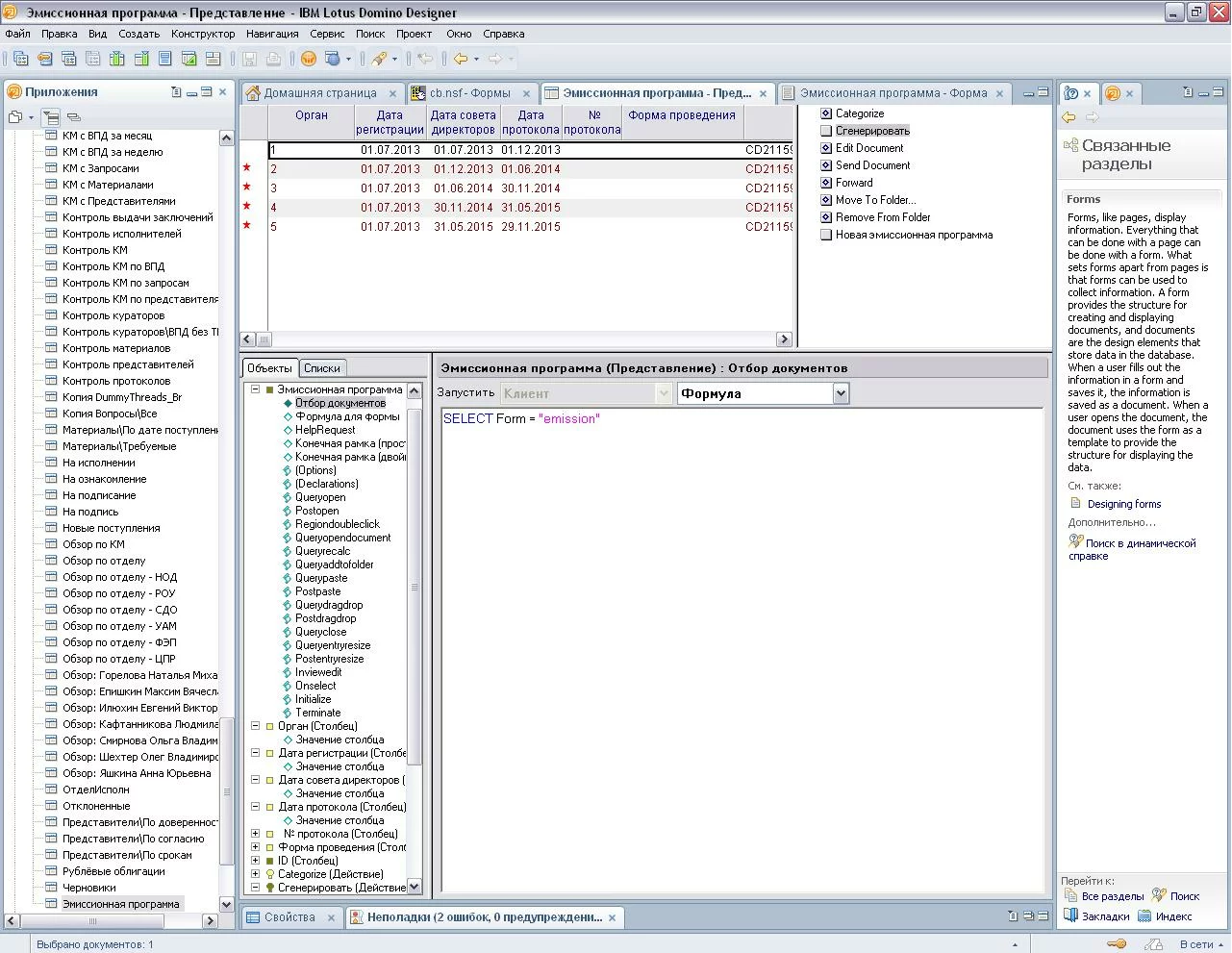Click the yellow back arrow in main toolbar

pyautogui.click(x=461, y=59)
